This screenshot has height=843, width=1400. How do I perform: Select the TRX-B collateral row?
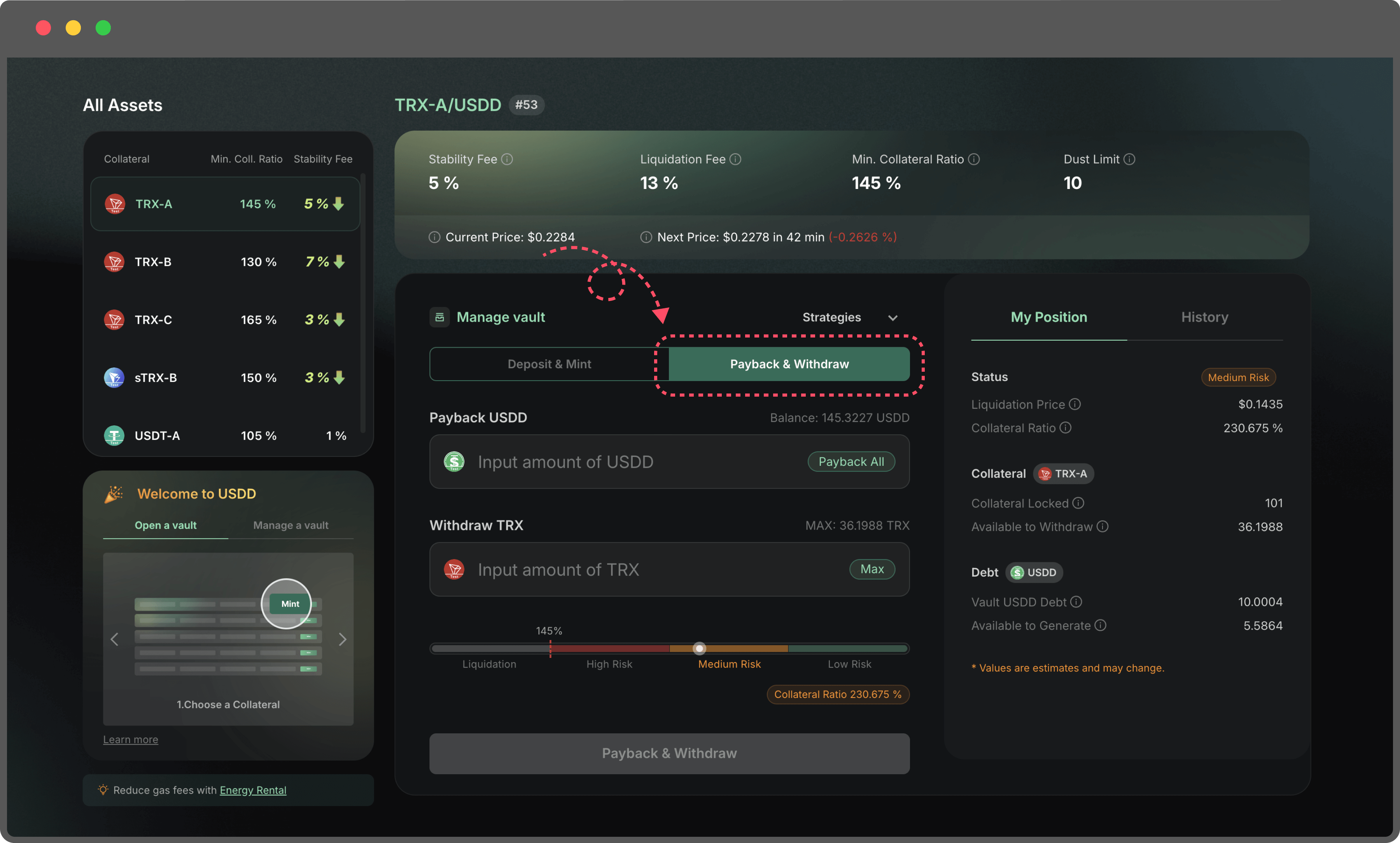[225, 262]
